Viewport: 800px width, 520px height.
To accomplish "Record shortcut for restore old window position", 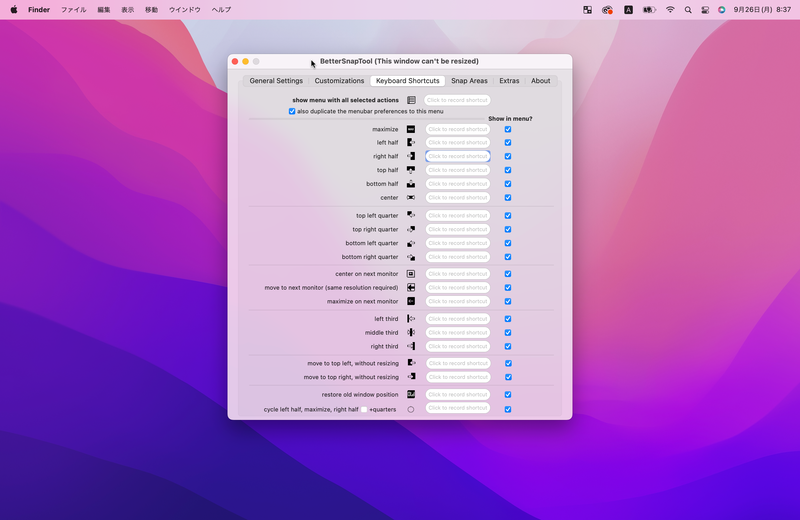I will (x=458, y=394).
